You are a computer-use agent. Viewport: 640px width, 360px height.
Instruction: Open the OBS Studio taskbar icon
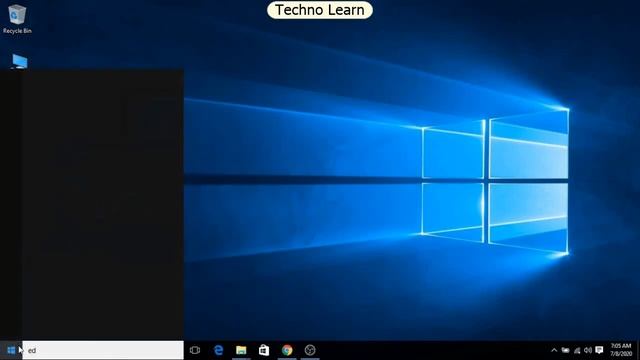[310, 350]
